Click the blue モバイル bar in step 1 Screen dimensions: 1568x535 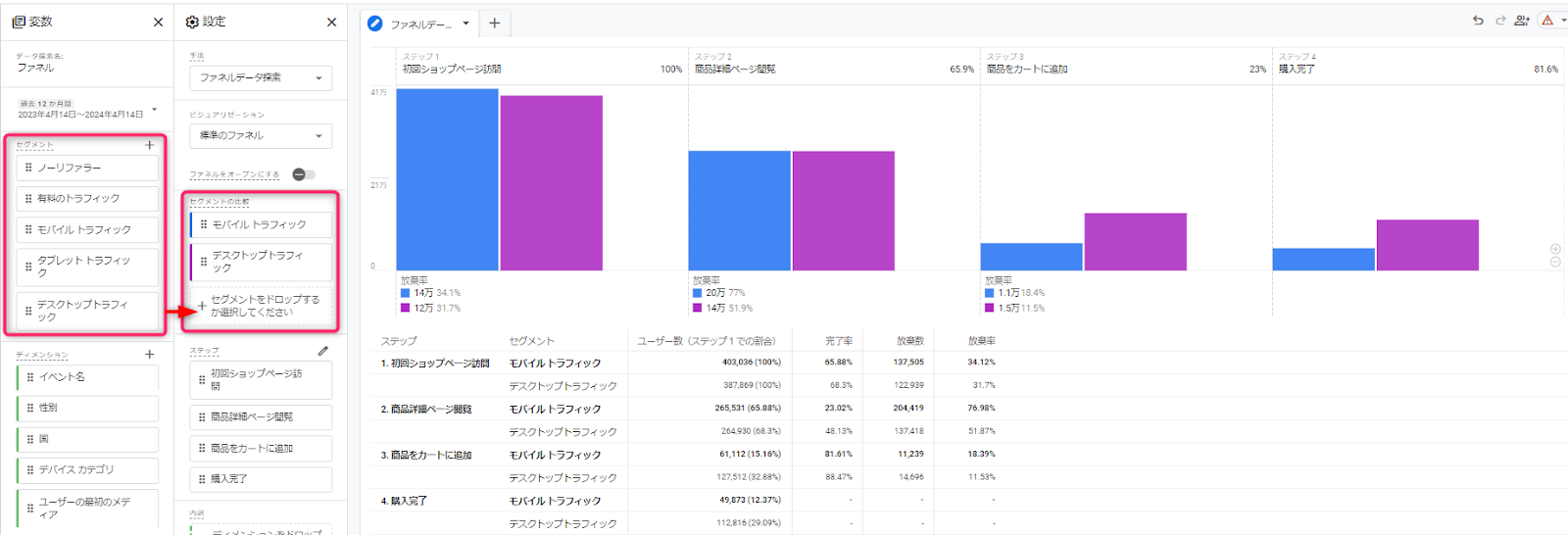click(447, 179)
